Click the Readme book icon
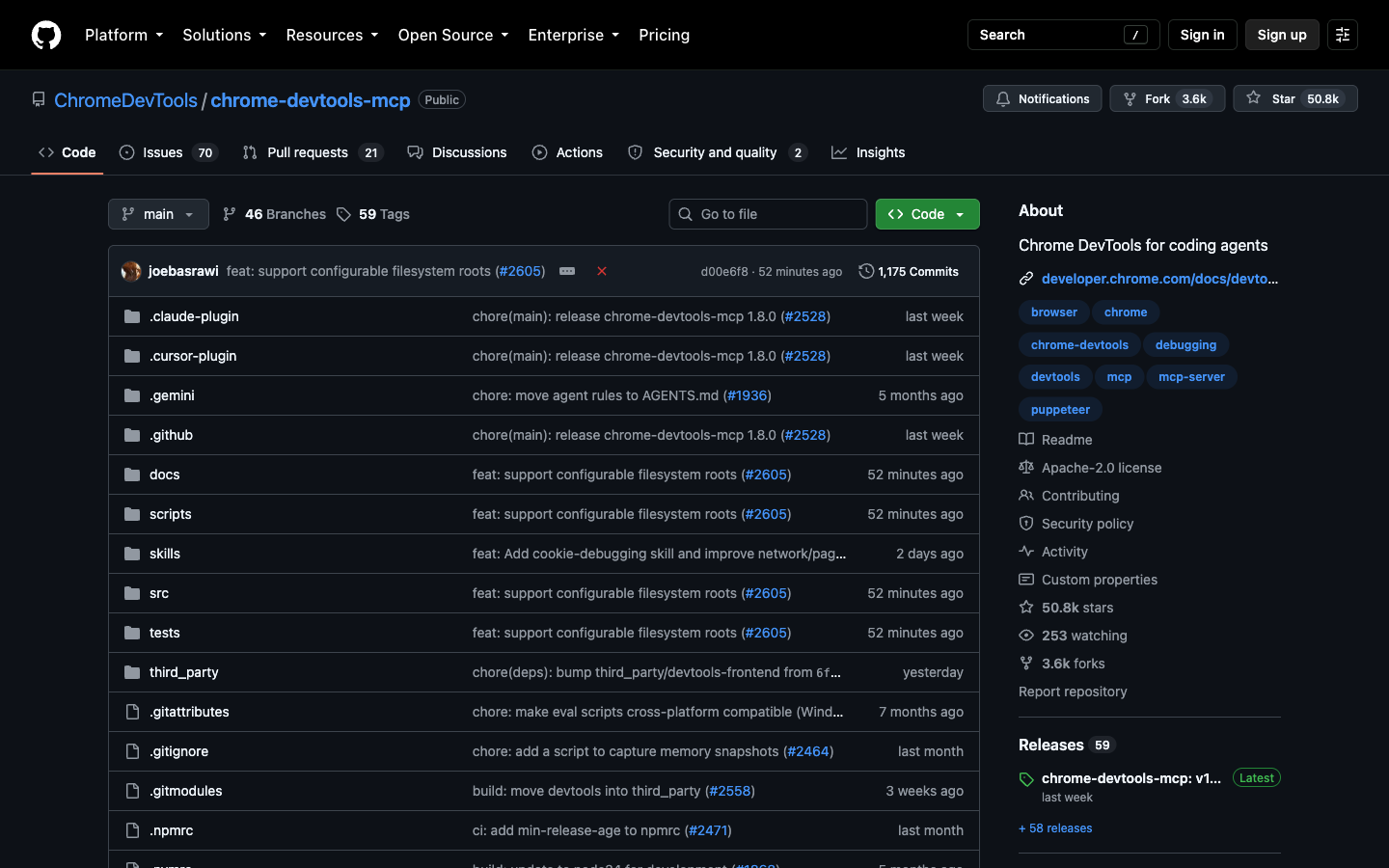The image size is (1389, 868). tap(1026, 440)
